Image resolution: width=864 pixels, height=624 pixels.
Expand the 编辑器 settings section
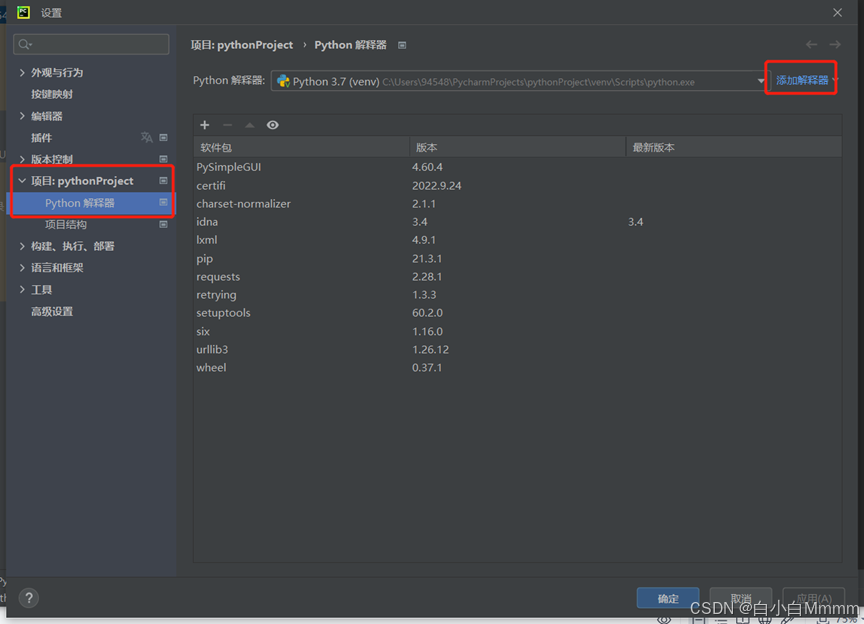22,116
